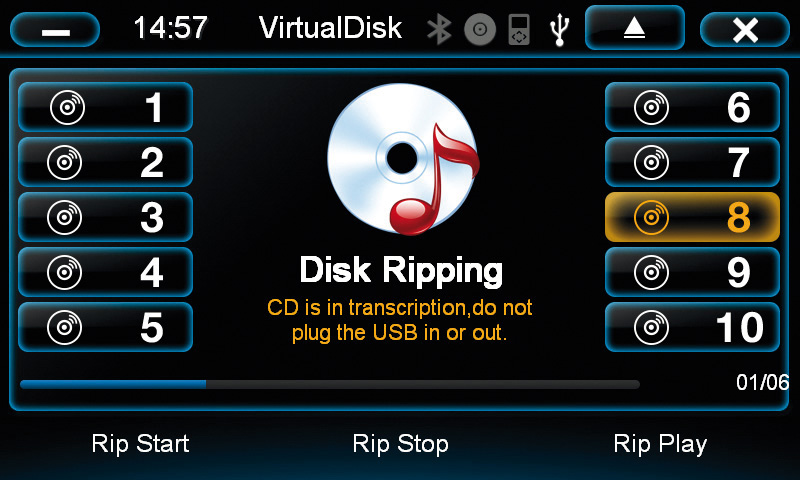The image size is (800, 480).
Task: Select virtual disk slot 1
Action: click(x=106, y=107)
